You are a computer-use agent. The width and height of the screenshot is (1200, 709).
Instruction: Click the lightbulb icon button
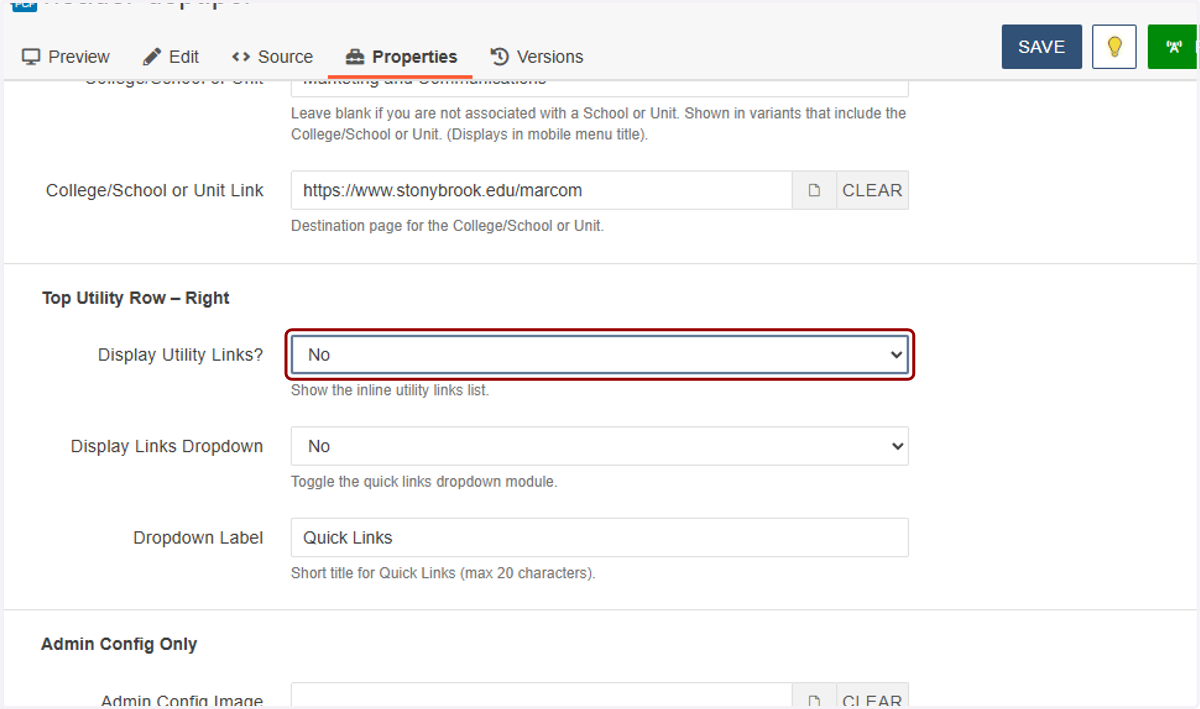click(x=1114, y=47)
